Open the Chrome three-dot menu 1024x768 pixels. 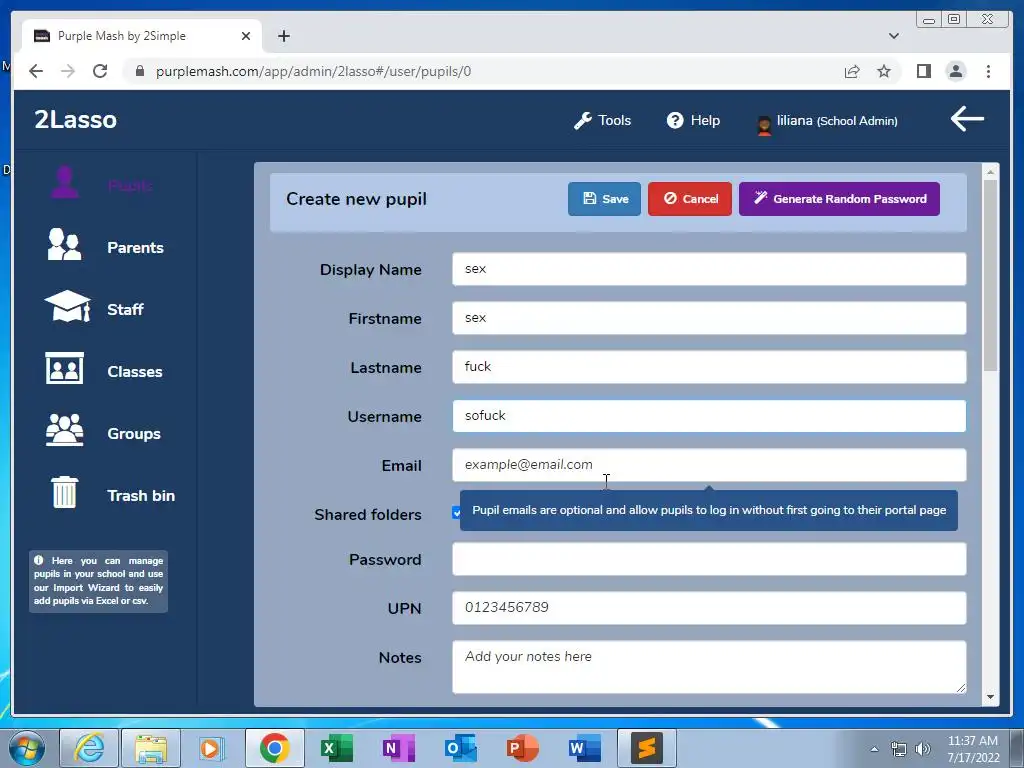pos(988,71)
